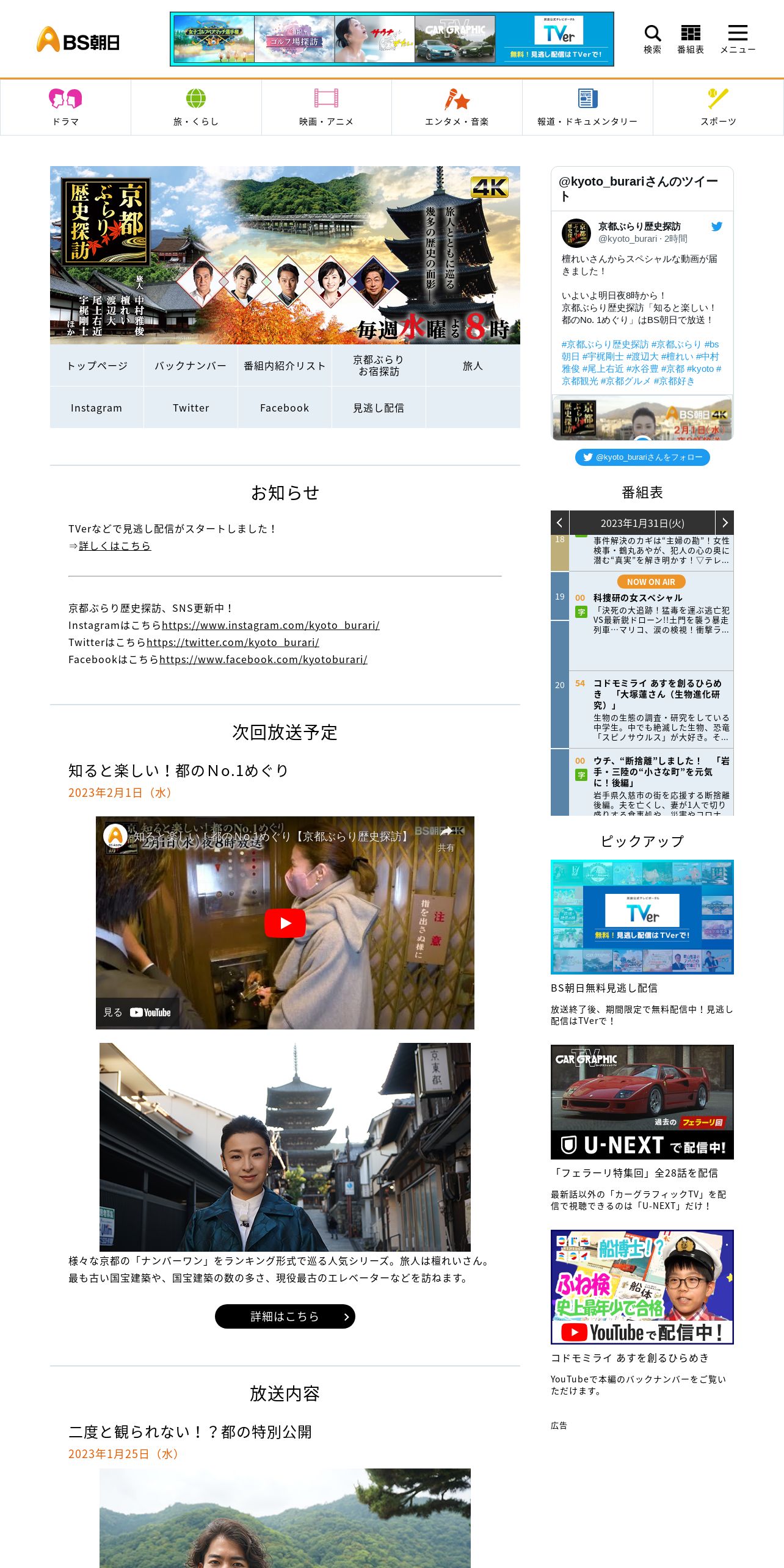Open 旅人 tab

click(473, 366)
